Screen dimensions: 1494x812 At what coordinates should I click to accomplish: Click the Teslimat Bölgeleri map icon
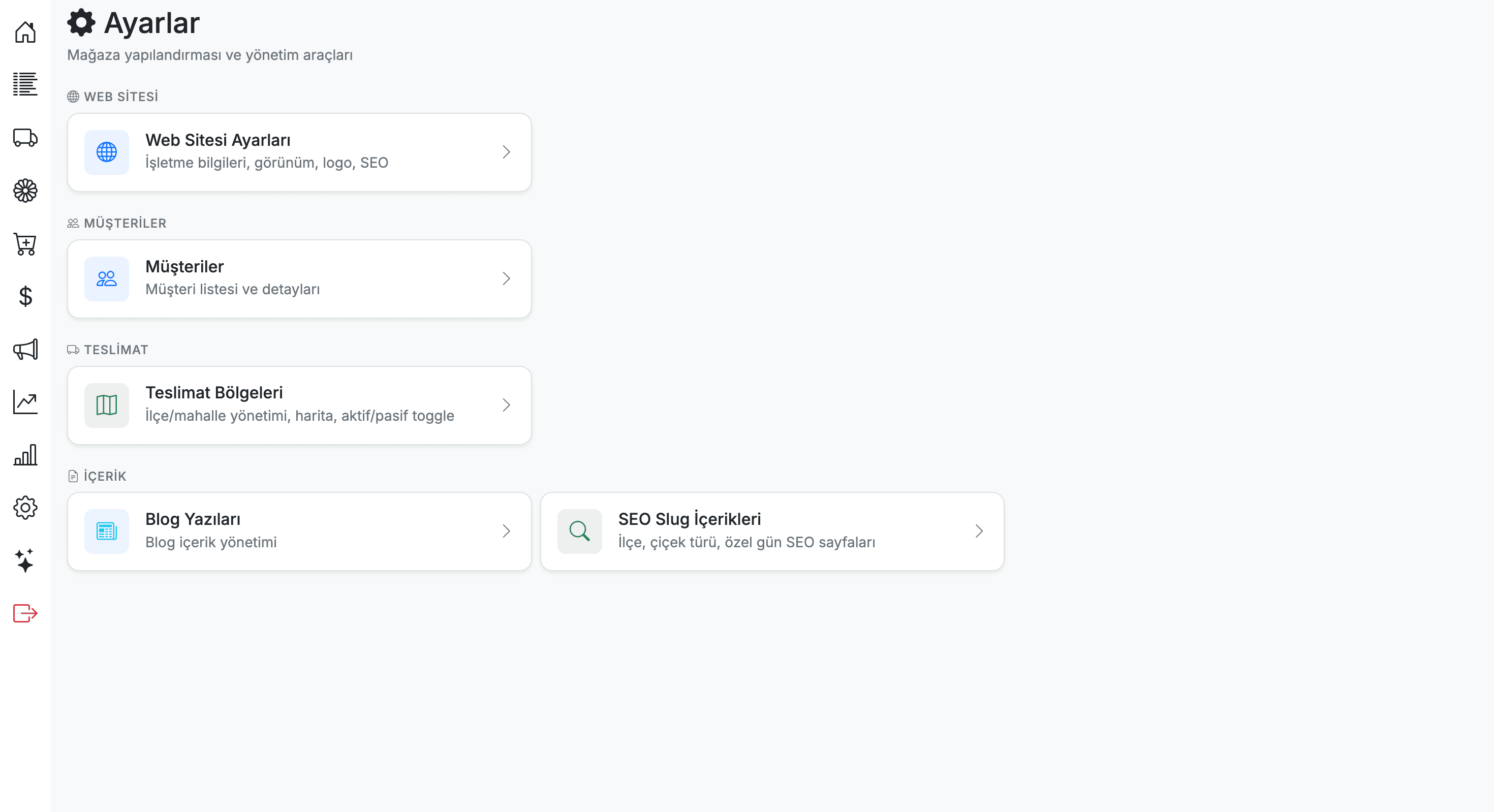point(107,405)
